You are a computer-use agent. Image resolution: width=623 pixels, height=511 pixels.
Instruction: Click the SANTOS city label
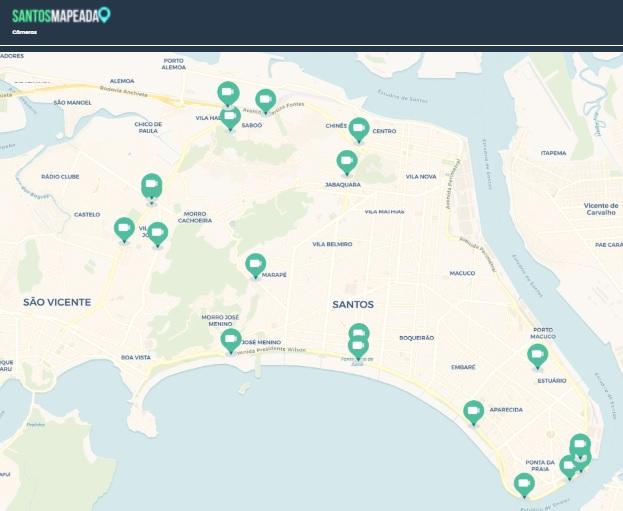point(353,304)
